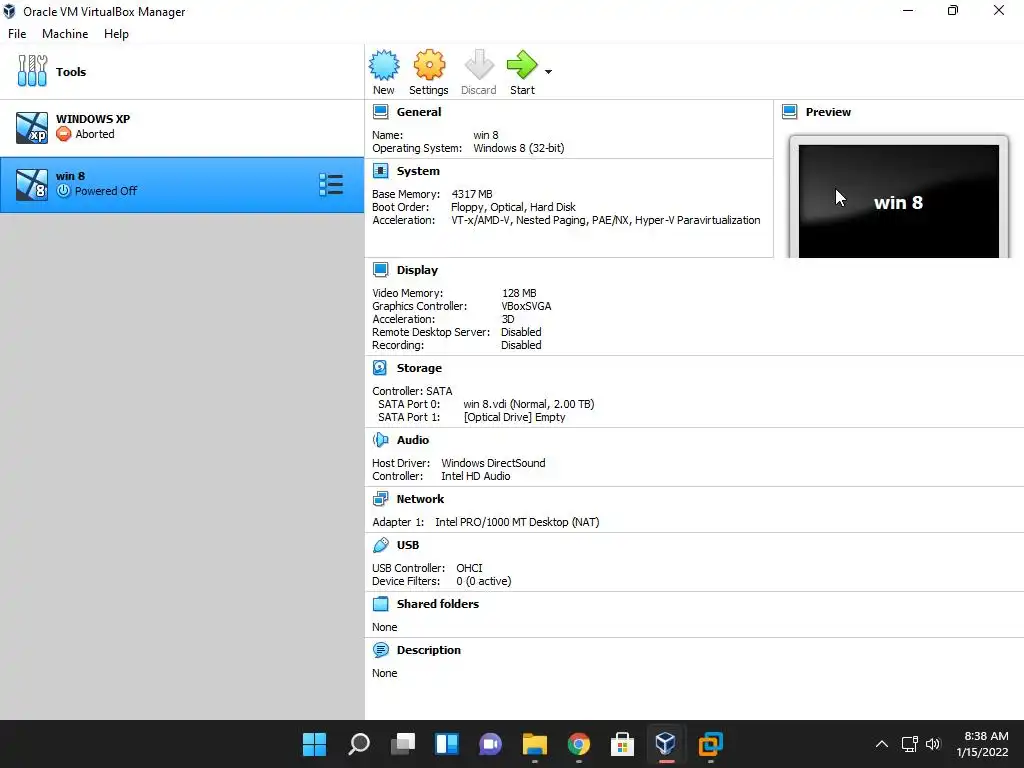Click the Storage section header

(419, 368)
